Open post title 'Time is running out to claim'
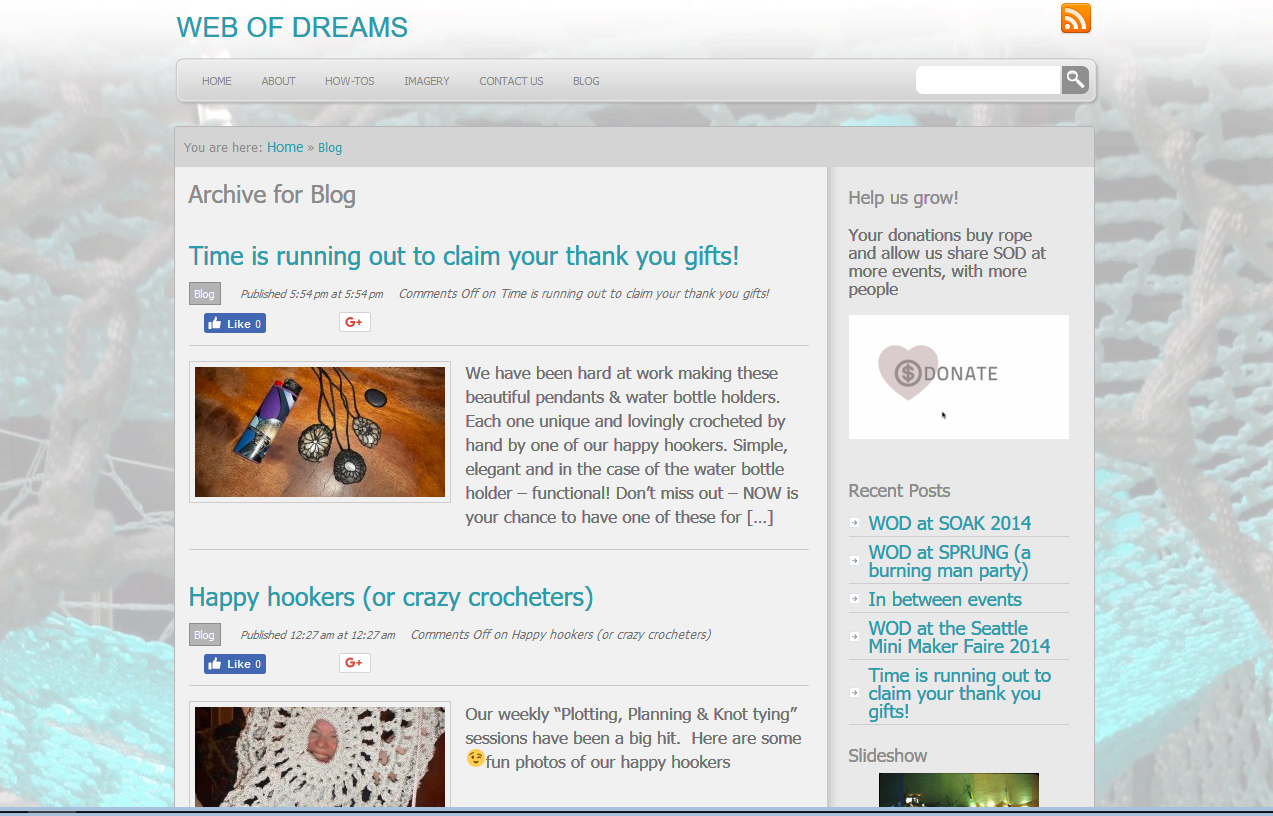Image resolution: width=1273 pixels, height=816 pixels. tap(464, 256)
